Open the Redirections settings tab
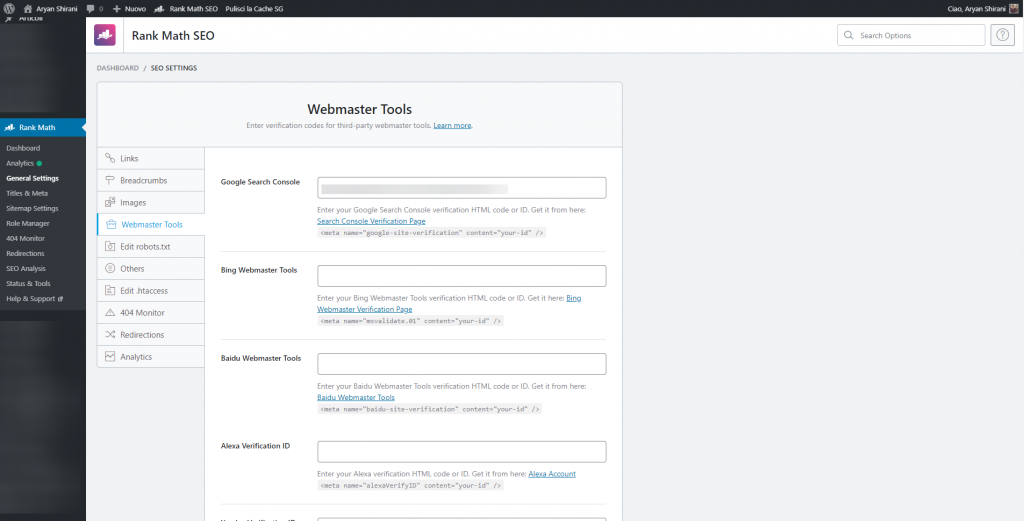Viewport: 1024px width, 521px height. (142, 334)
